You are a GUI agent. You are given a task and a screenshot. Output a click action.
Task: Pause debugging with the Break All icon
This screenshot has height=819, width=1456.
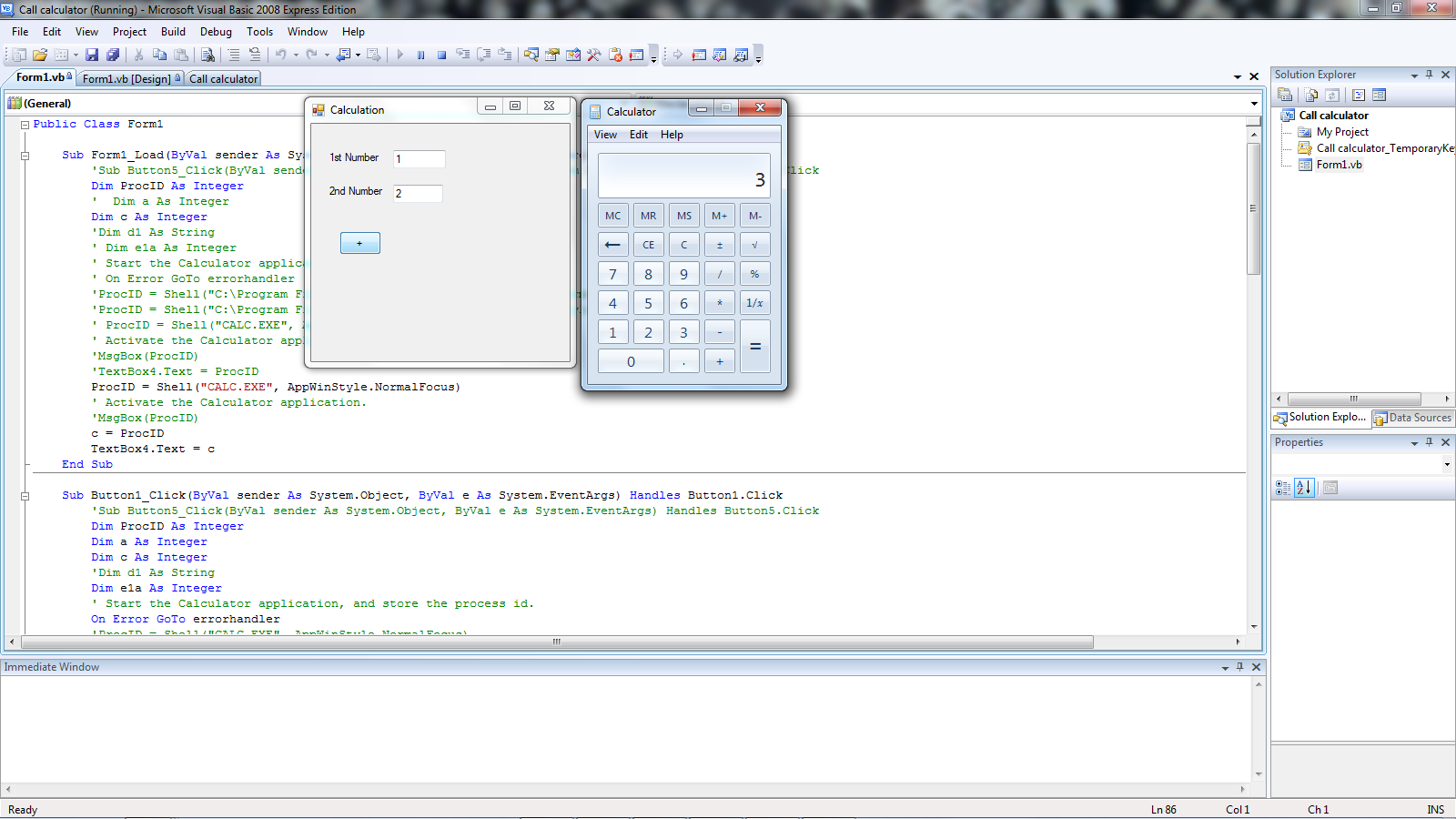[420, 56]
